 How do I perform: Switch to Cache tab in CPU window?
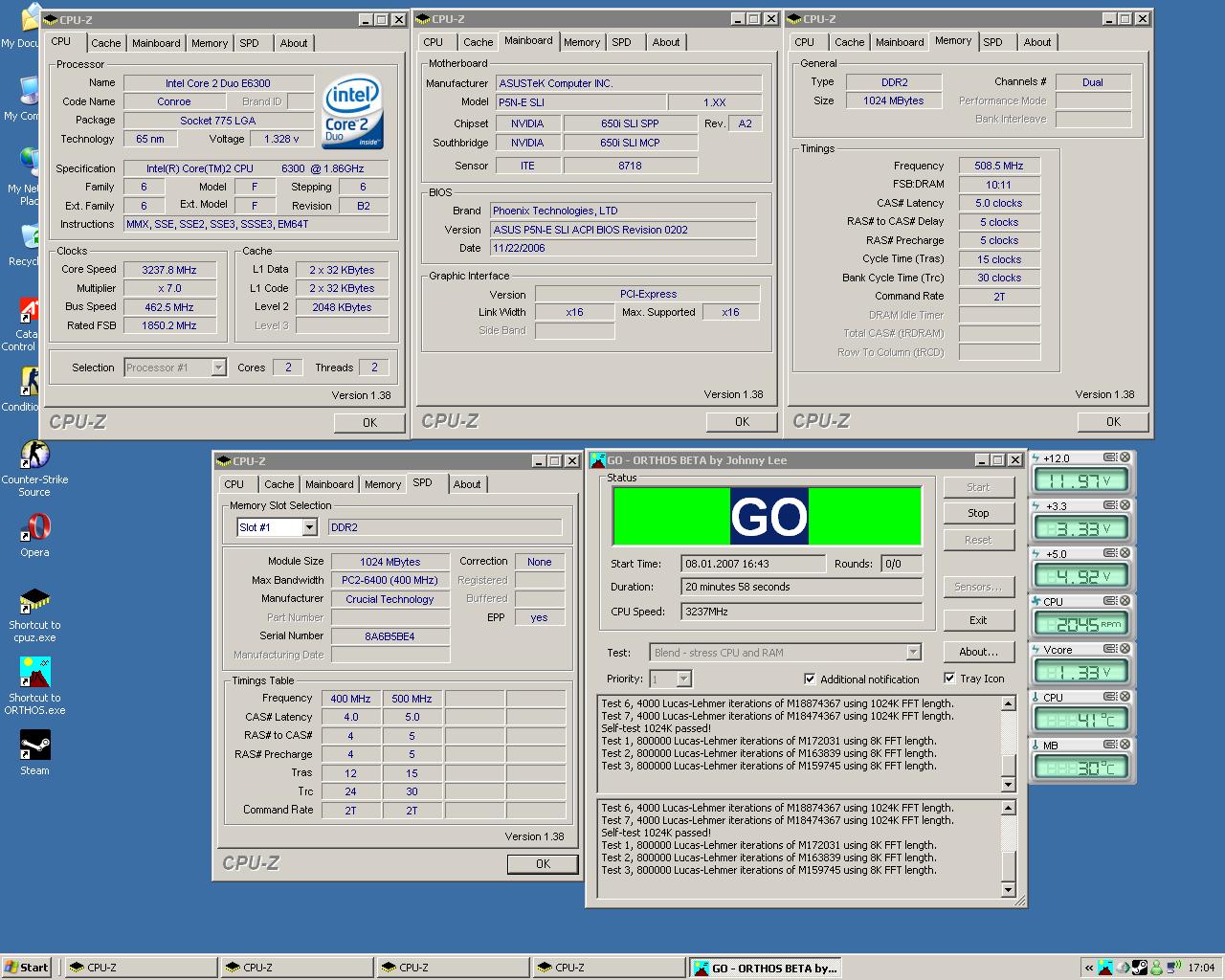pyautogui.click(x=106, y=43)
